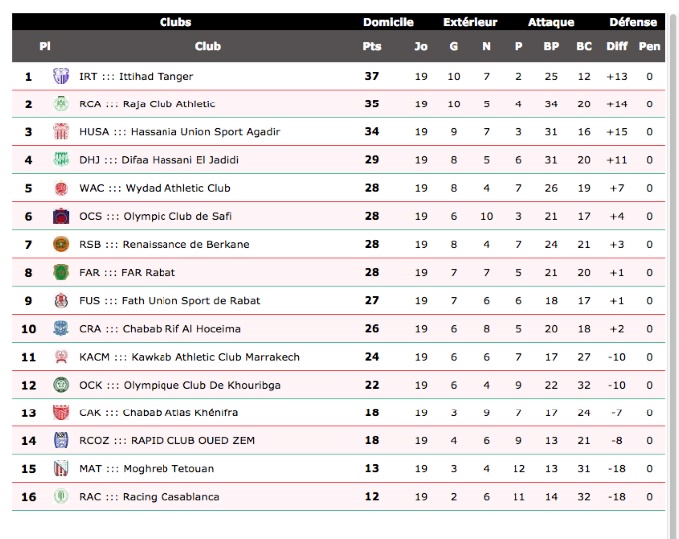Click the Raja Club Athletic crest
This screenshot has width=679, height=539.
click(60, 104)
